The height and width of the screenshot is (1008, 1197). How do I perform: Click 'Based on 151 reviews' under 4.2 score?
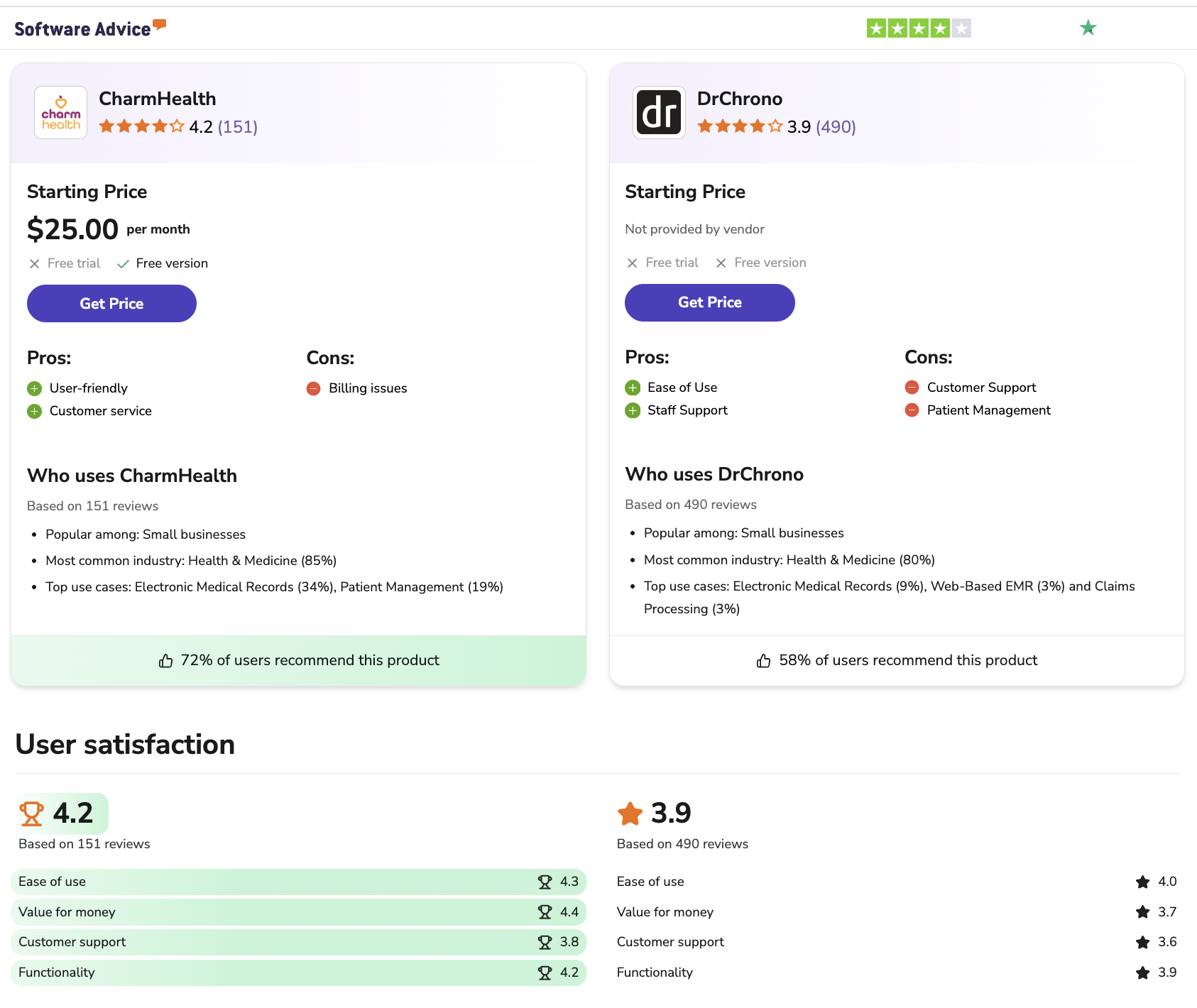pos(84,844)
